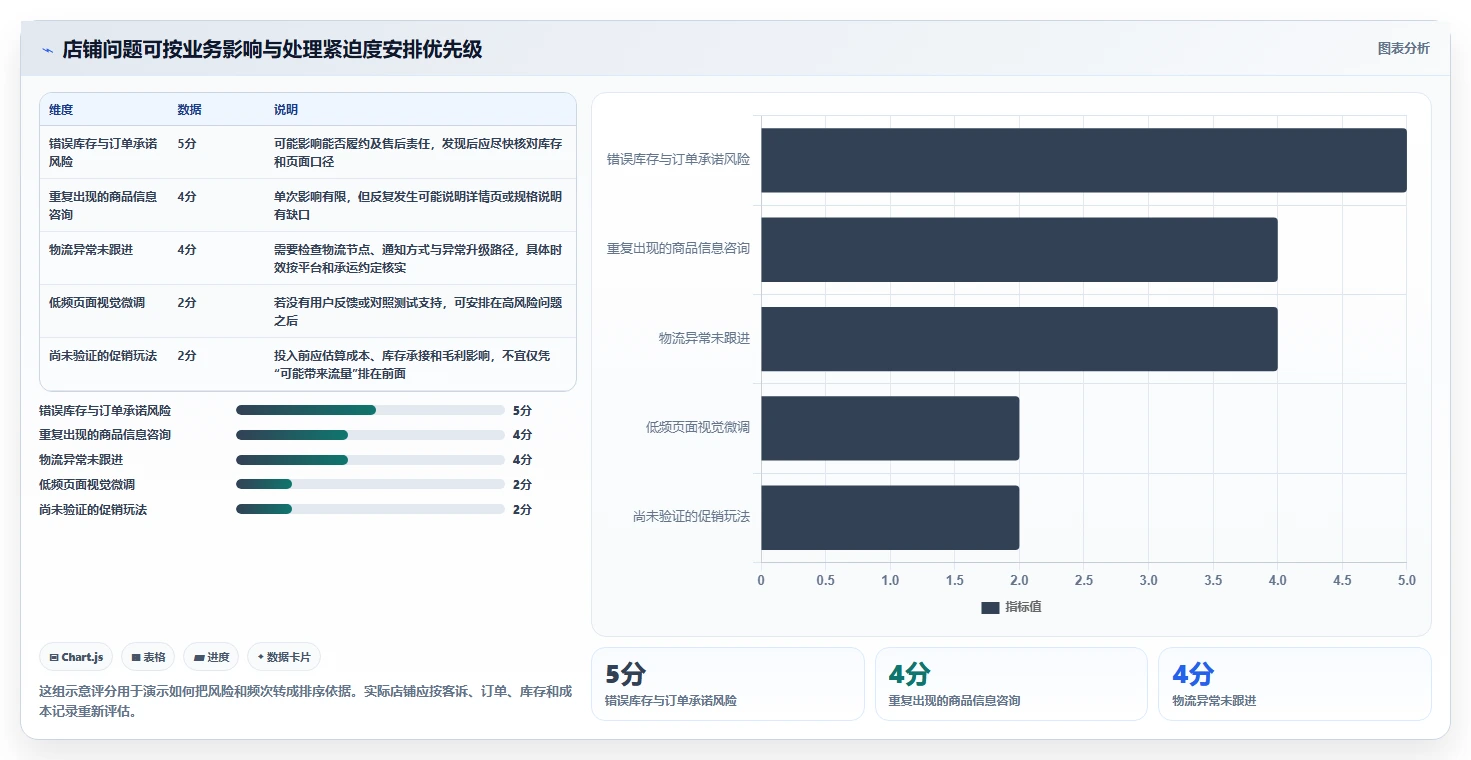The height and width of the screenshot is (760, 1471).
Task: Click the description starting 投入前应估算成本
Action: coord(412,364)
